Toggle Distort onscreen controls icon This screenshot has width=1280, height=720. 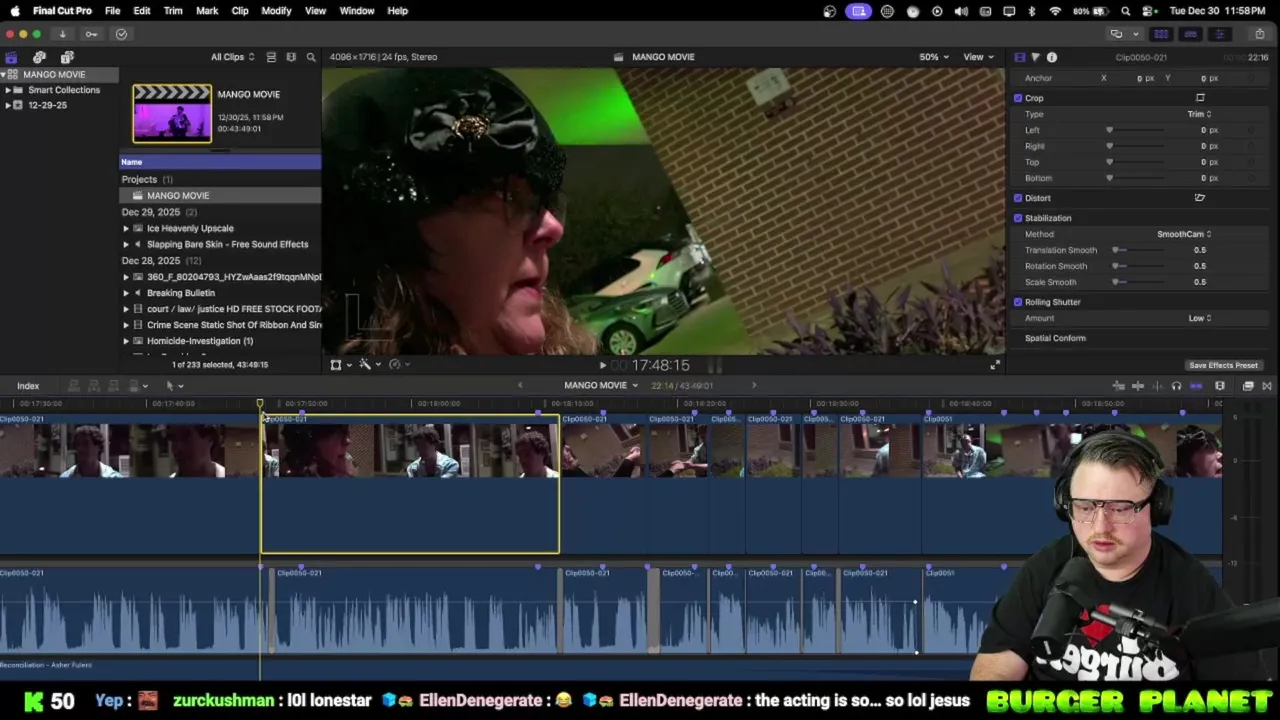click(x=1200, y=198)
